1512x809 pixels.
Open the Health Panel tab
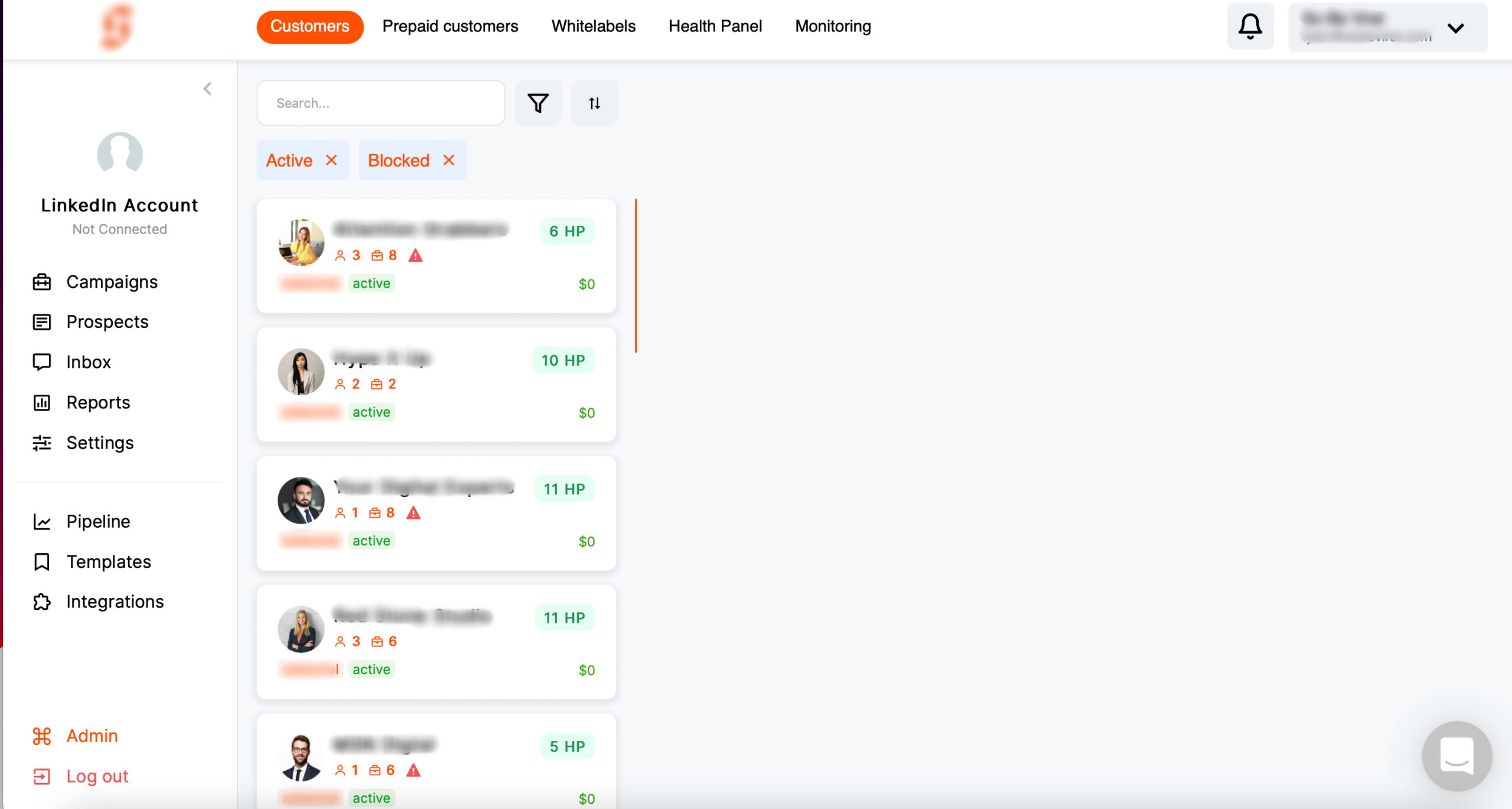pos(715,27)
